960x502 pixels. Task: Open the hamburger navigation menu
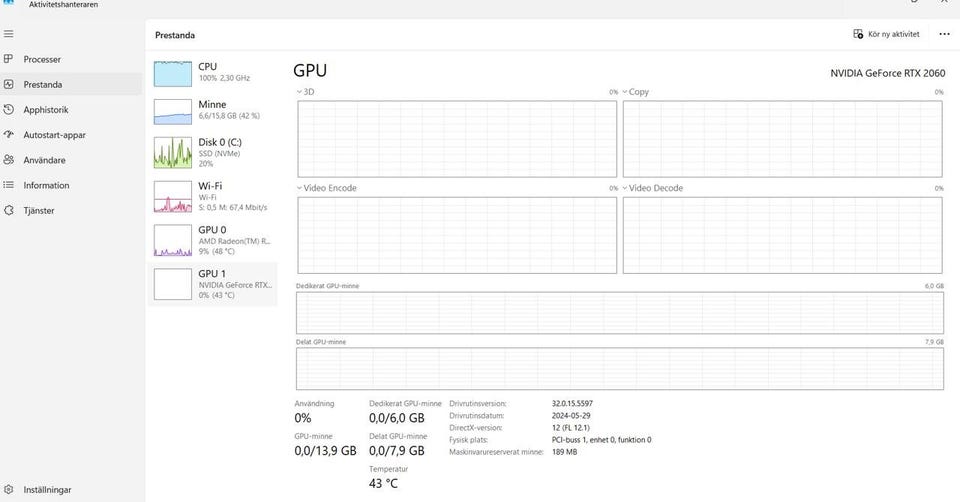point(9,34)
